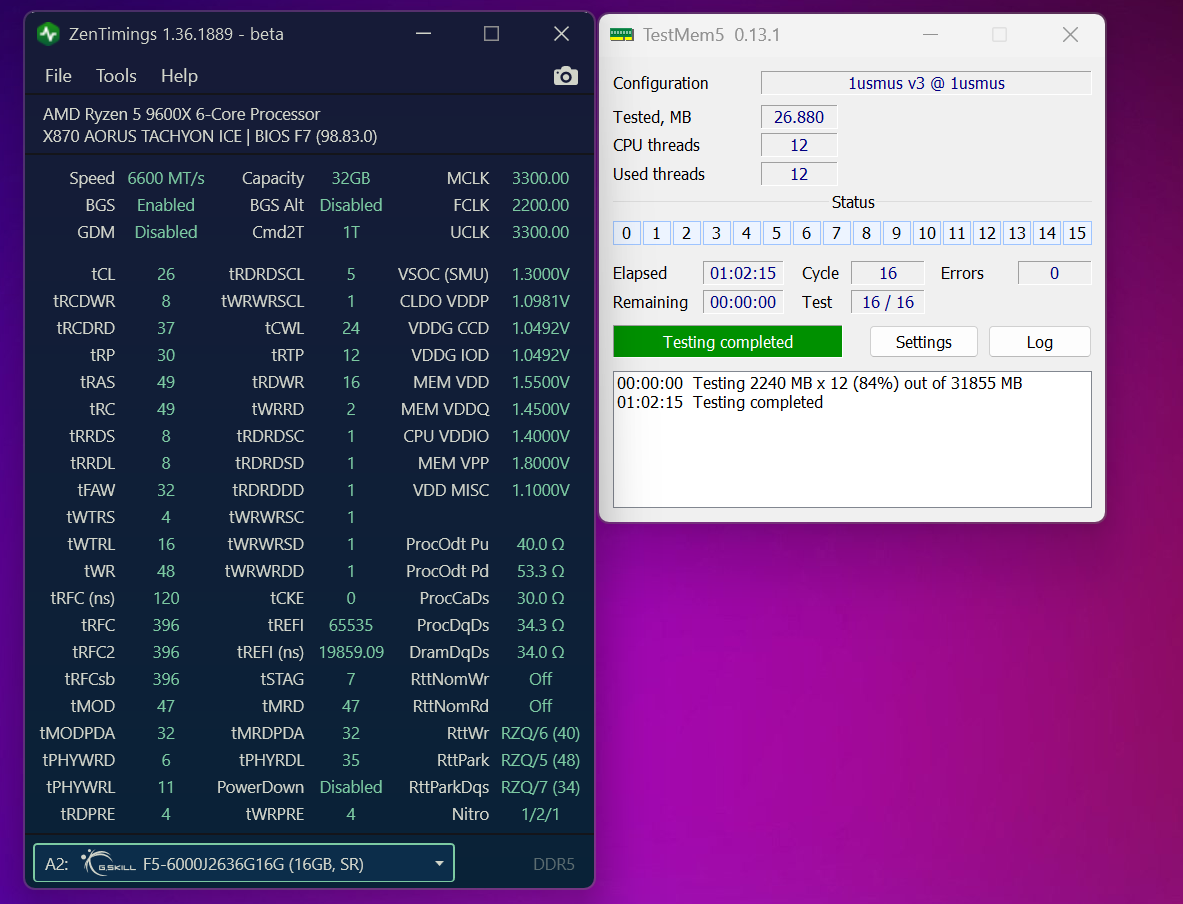Viewport: 1183px width, 904px height.
Task: Open TestMem5 Settings
Action: (x=923, y=342)
